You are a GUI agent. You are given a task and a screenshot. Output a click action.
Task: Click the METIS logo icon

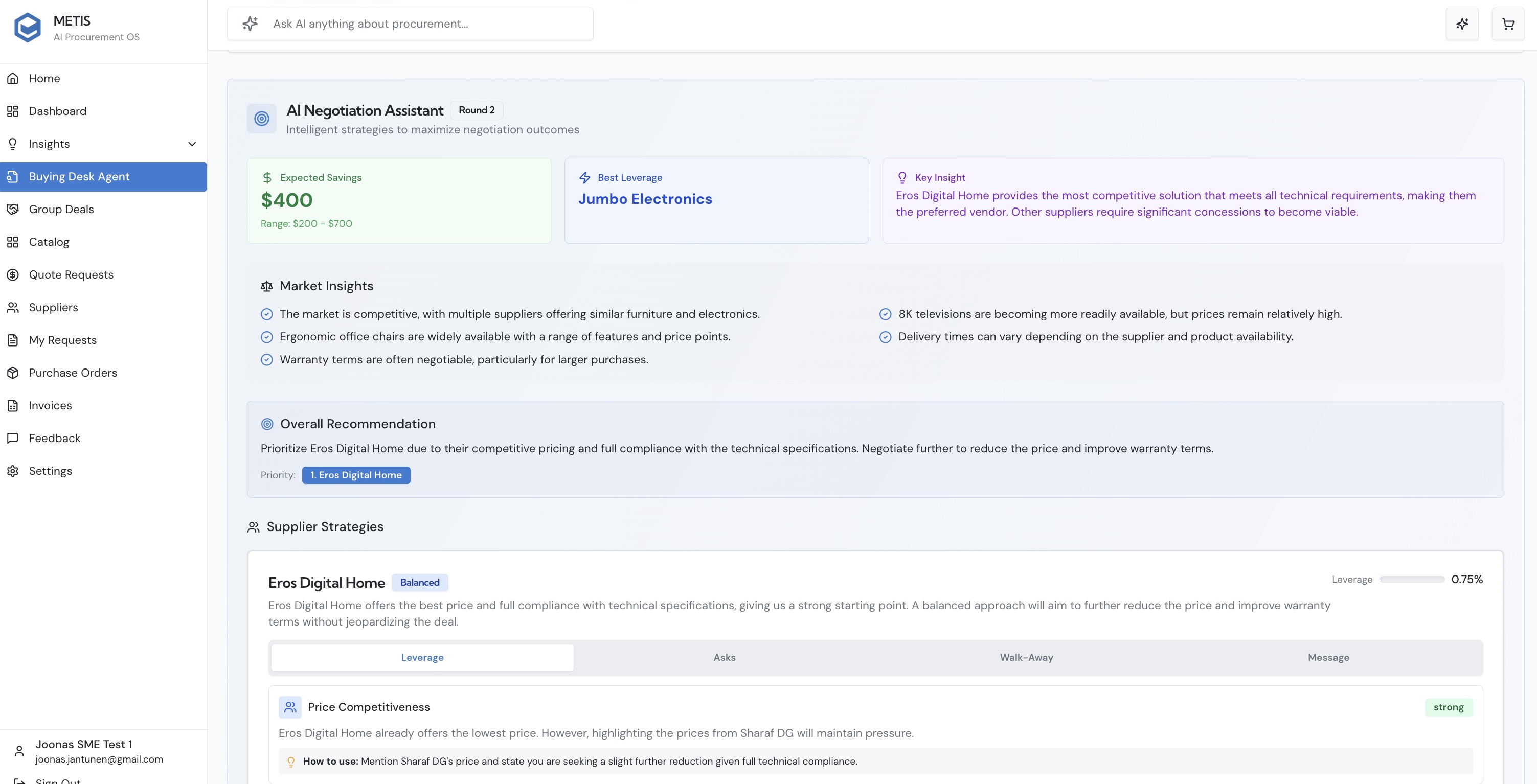point(28,28)
